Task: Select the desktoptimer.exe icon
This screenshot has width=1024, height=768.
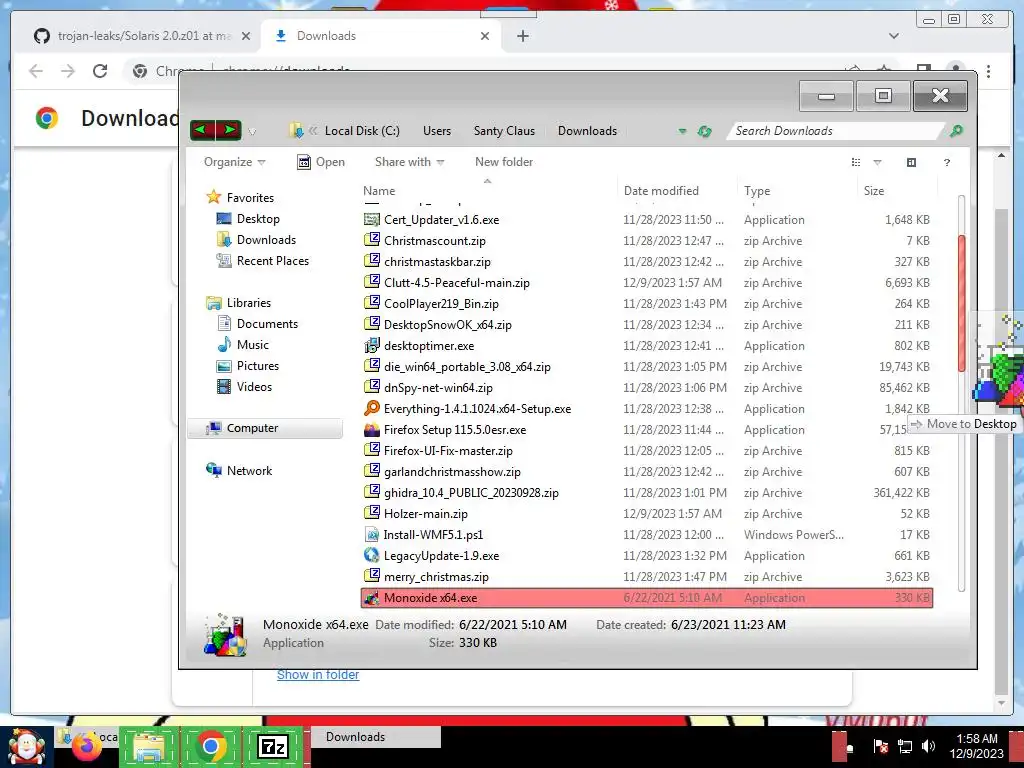Action: coord(372,345)
